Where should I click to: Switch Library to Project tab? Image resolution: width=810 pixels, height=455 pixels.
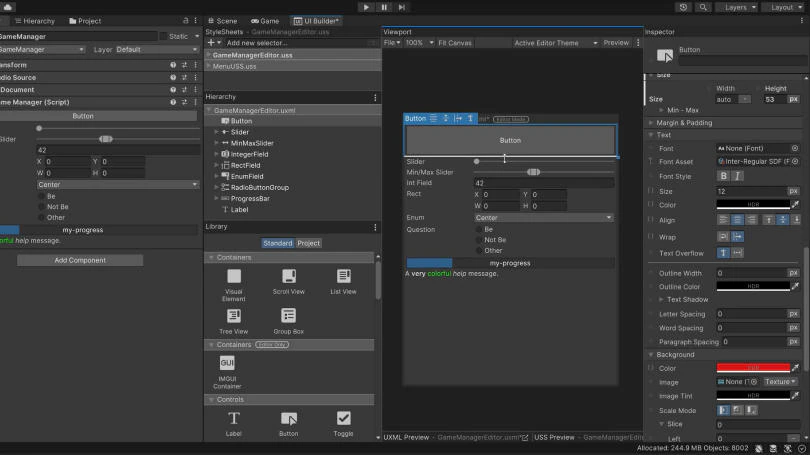[x=308, y=243]
